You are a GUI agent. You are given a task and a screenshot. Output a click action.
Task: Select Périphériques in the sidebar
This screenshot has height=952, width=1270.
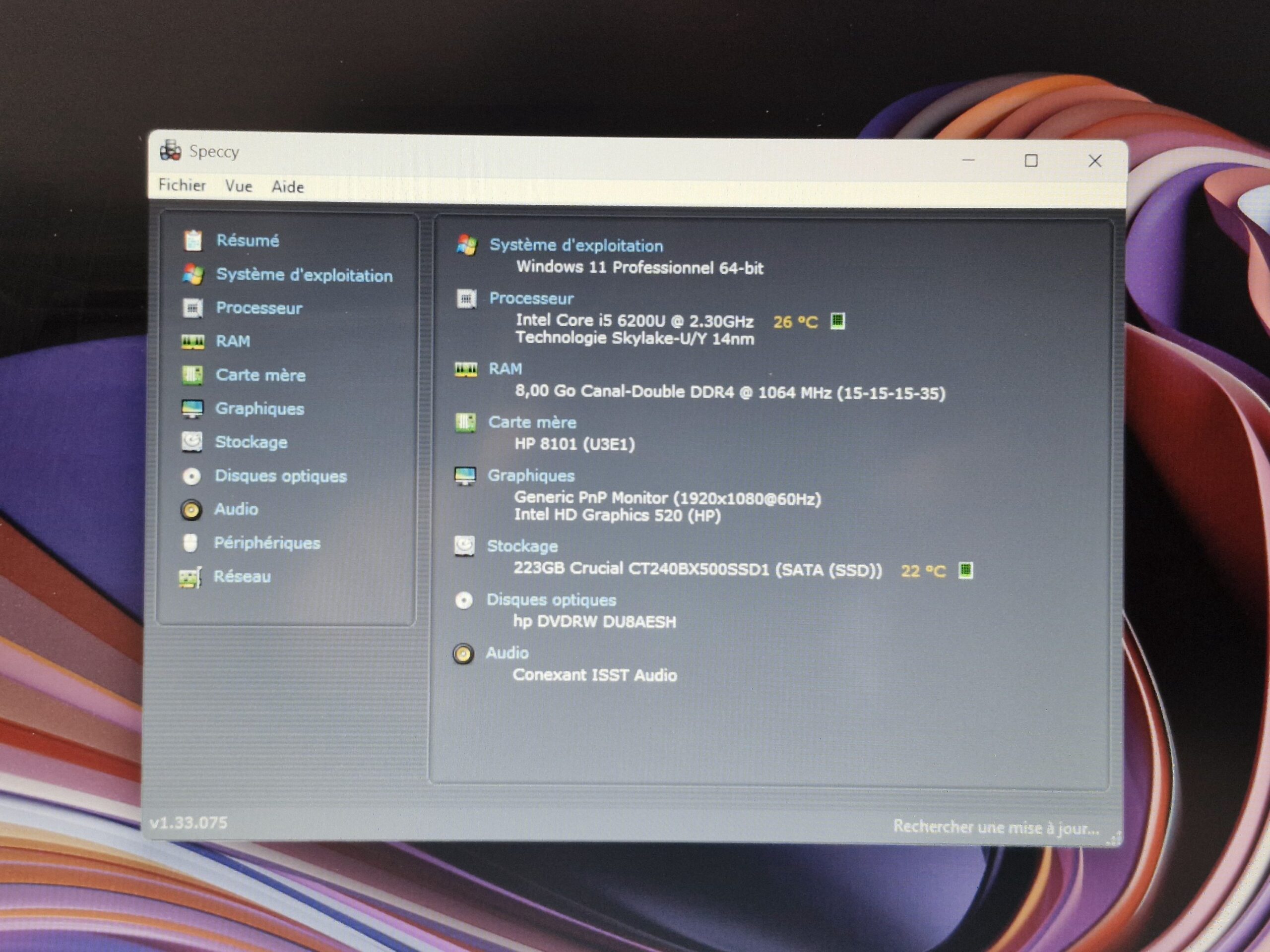(267, 543)
